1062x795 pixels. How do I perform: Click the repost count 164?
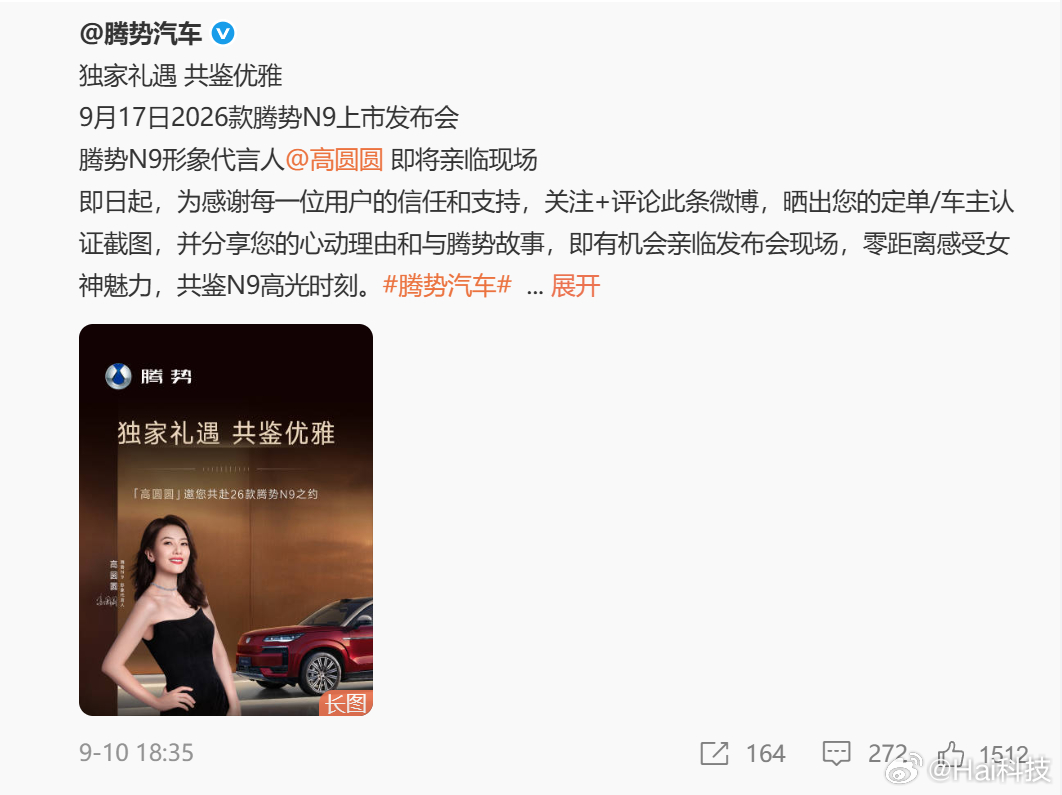click(x=765, y=754)
